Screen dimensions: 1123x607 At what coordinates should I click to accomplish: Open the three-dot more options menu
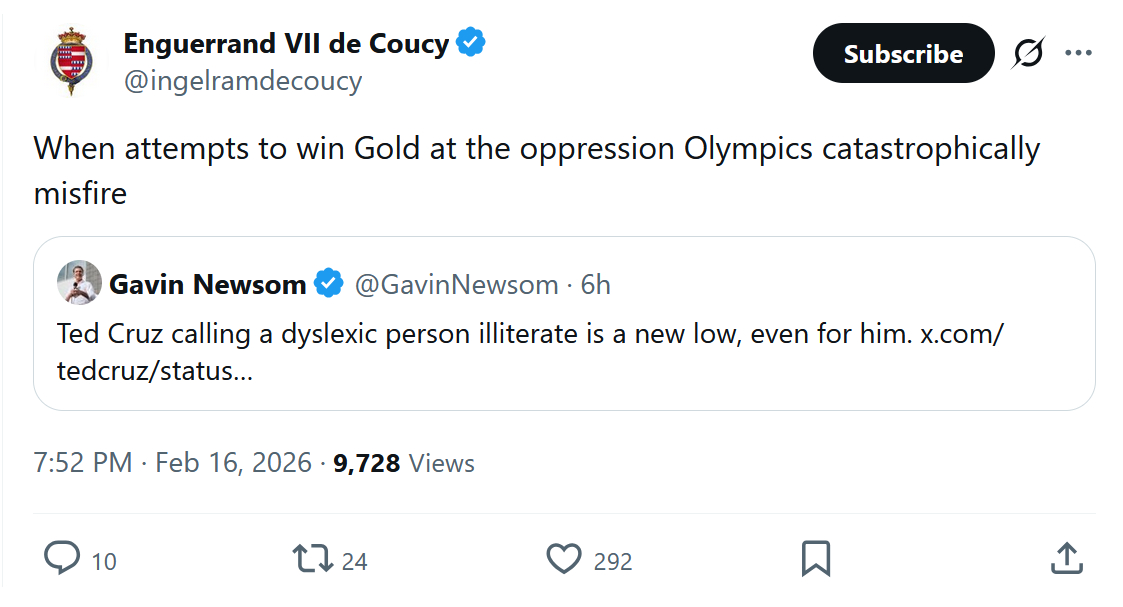pyautogui.click(x=1078, y=53)
